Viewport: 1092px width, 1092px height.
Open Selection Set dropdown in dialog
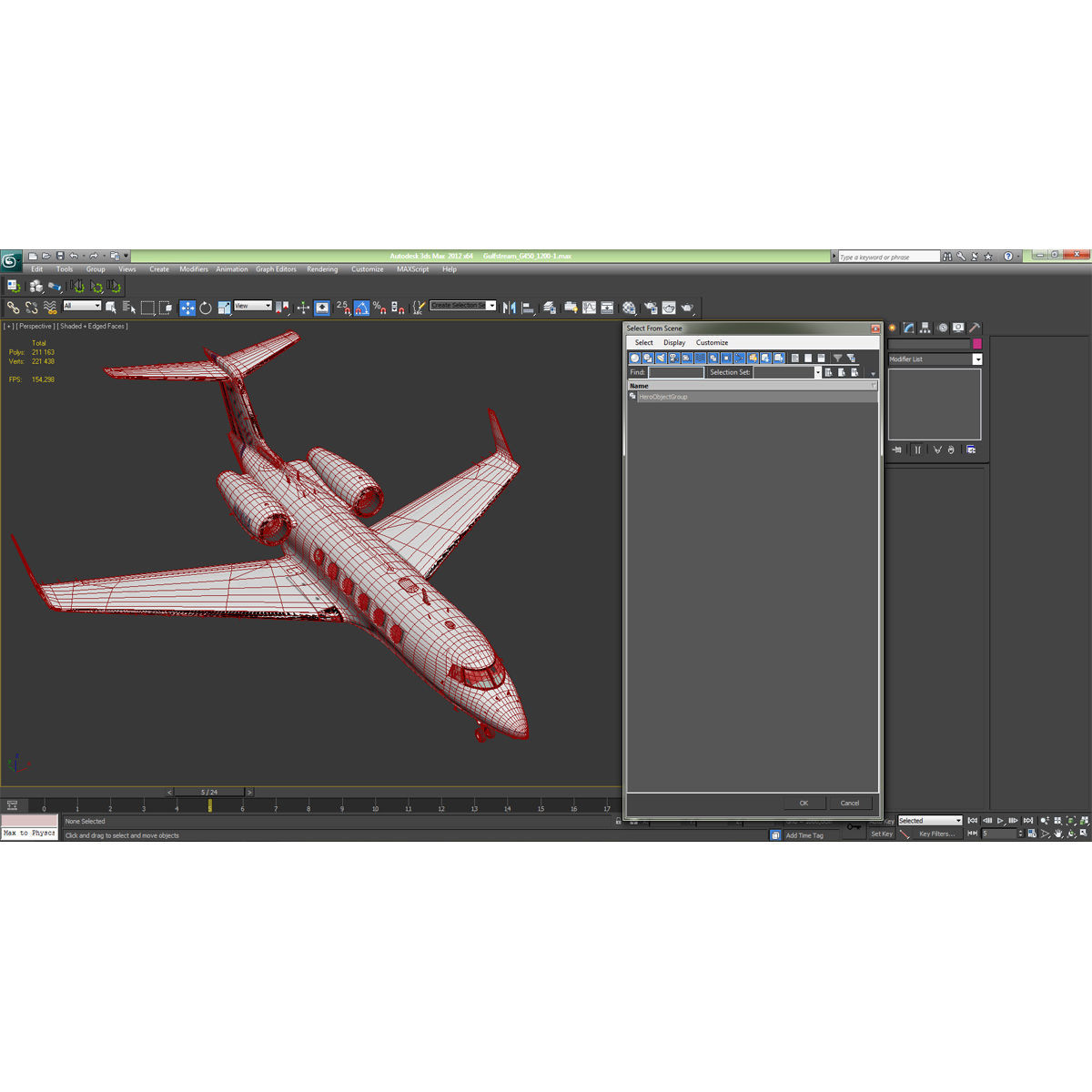click(787, 372)
